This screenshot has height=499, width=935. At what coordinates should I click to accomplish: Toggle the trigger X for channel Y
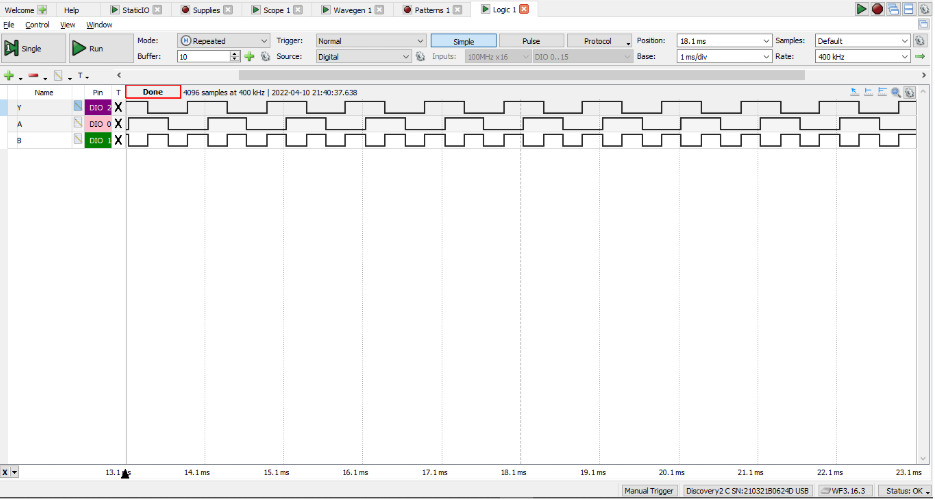tap(118, 107)
